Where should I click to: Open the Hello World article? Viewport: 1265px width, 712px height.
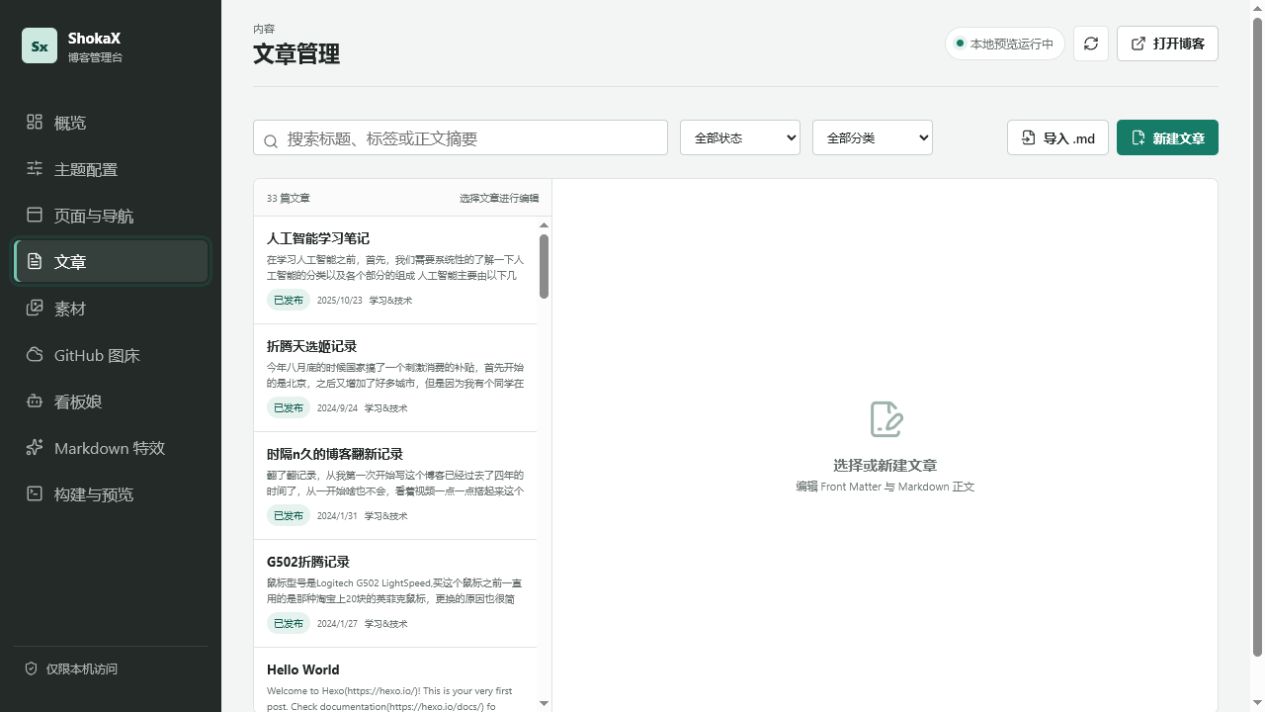[x=395, y=680]
